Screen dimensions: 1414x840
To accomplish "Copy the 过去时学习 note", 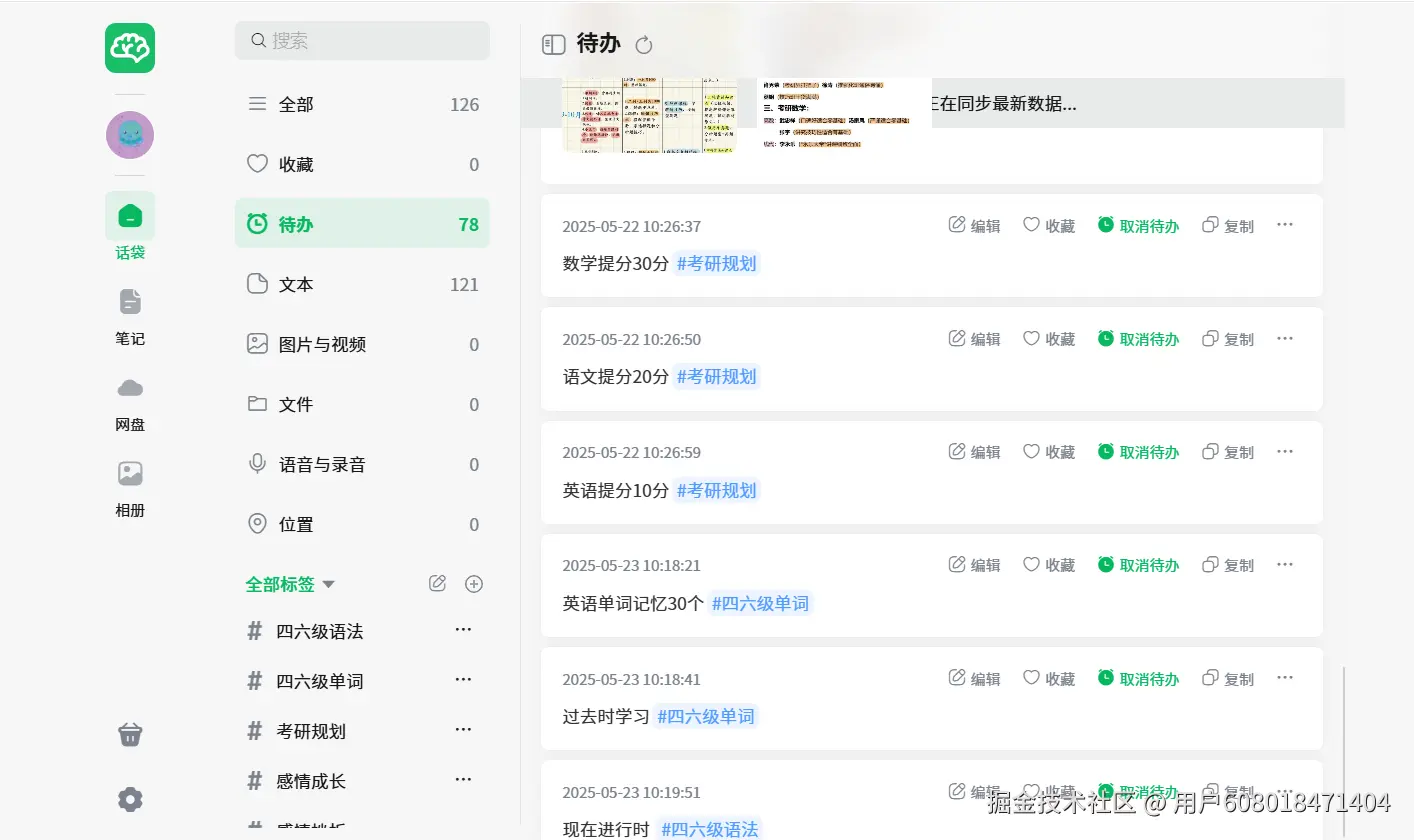I will 1228,679.
